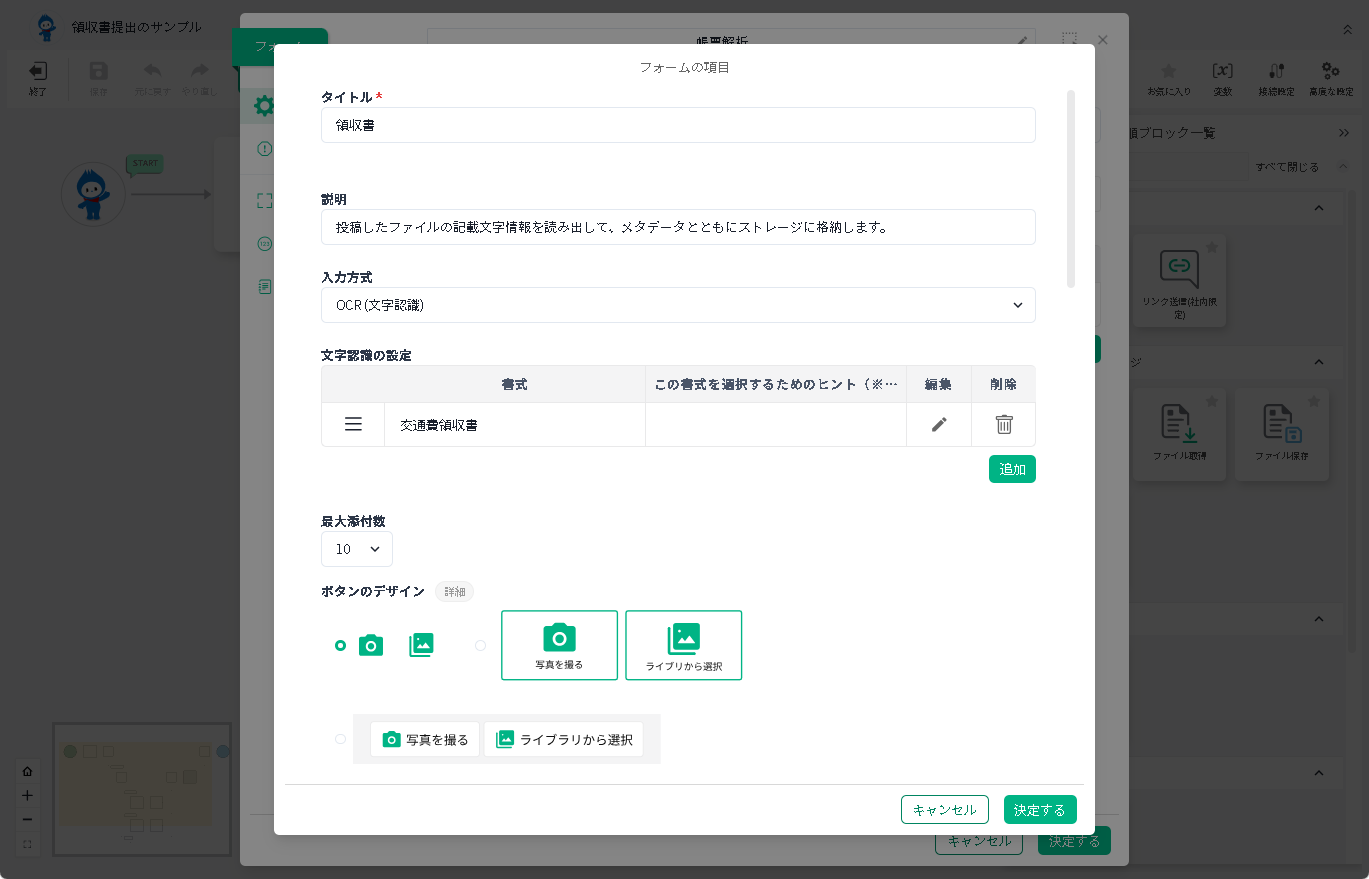Click the trash delete icon for 交通費領収書

[x=1004, y=425]
